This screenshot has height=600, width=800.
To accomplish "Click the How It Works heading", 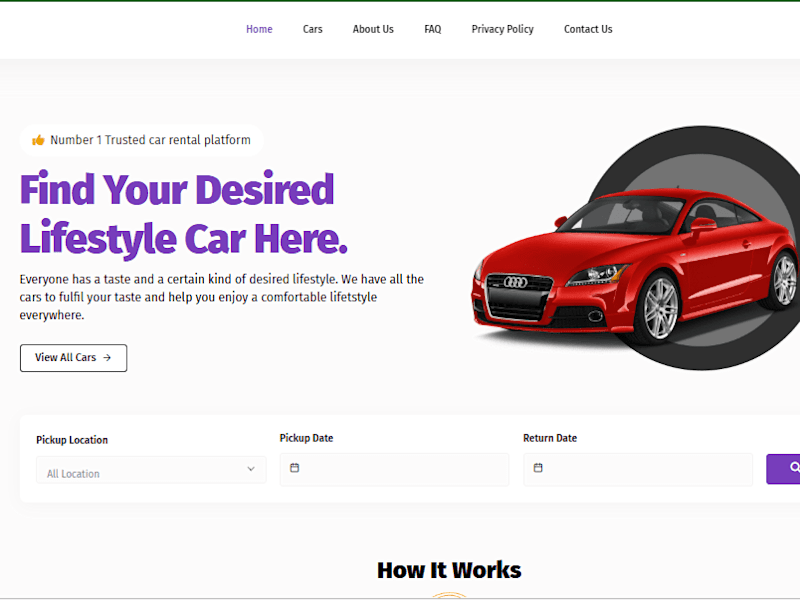I will click(x=449, y=570).
